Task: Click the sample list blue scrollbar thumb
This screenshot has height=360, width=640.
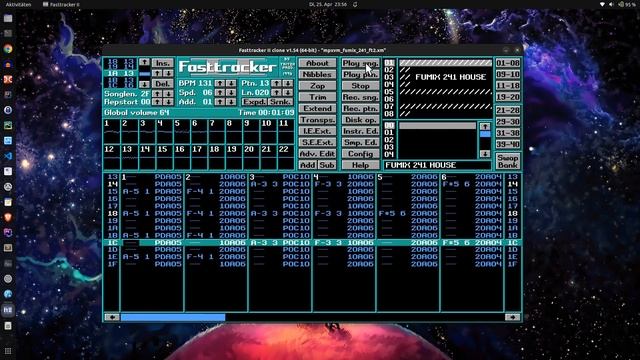Action: click(x=485, y=134)
